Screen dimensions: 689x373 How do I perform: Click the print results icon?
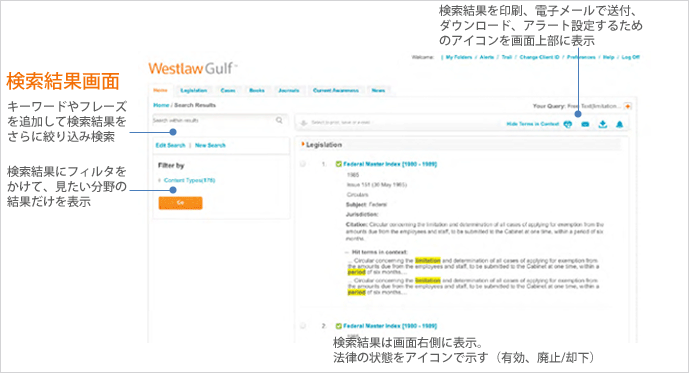click(x=568, y=124)
